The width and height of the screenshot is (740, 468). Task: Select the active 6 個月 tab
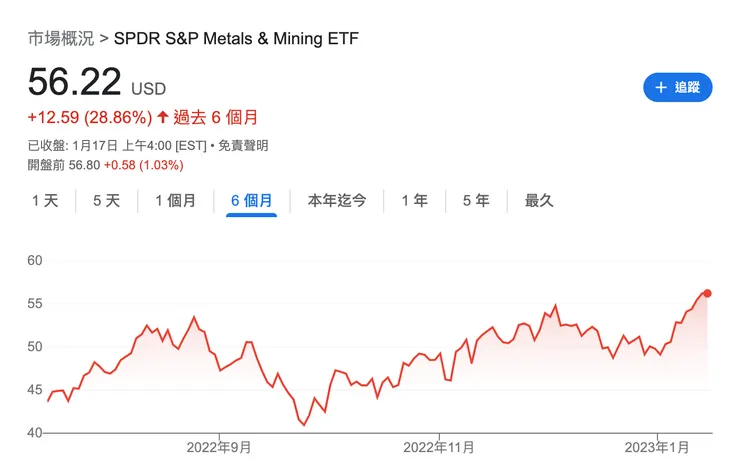click(251, 201)
